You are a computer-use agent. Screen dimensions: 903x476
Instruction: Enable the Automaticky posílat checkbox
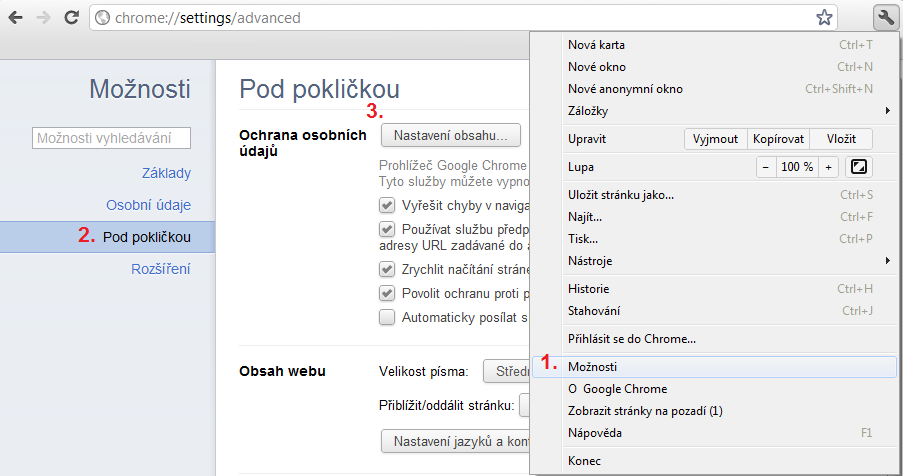(387, 317)
